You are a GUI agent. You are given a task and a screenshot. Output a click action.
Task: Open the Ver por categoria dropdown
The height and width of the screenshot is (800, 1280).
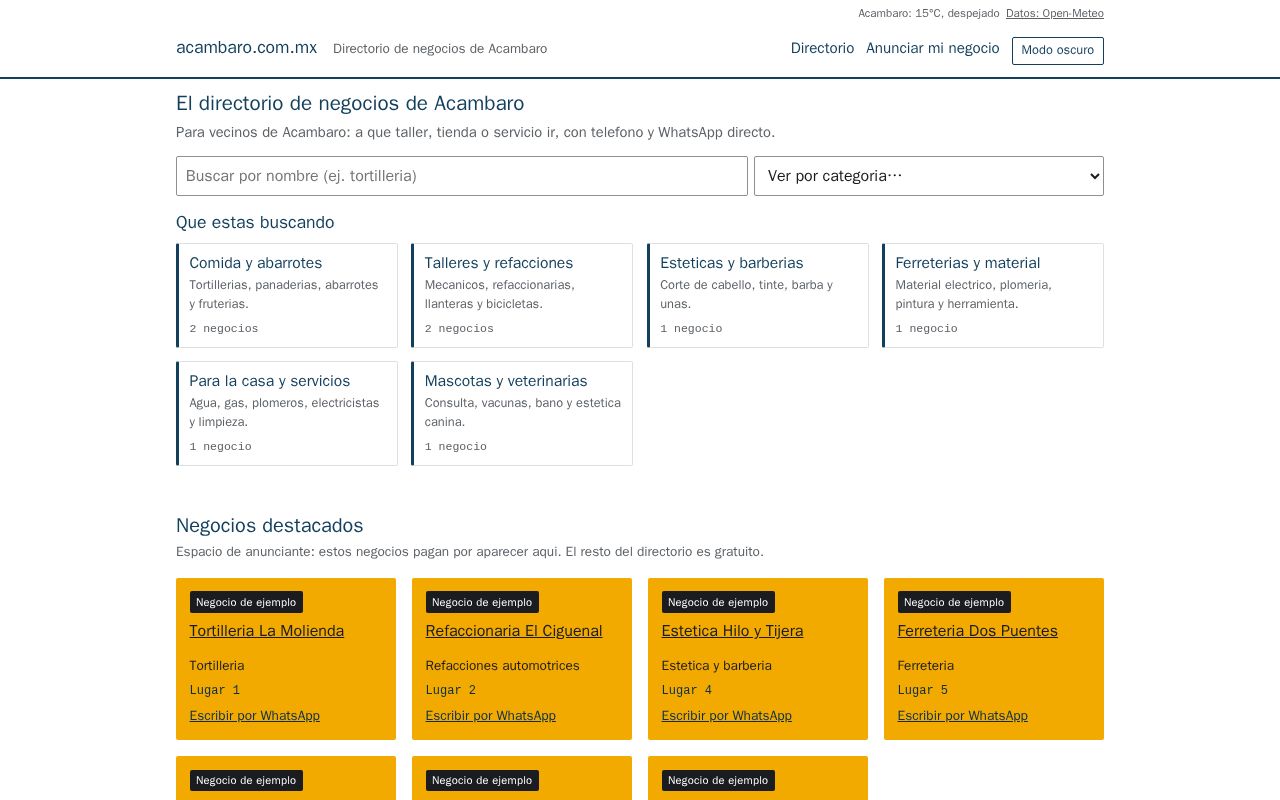point(929,176)
